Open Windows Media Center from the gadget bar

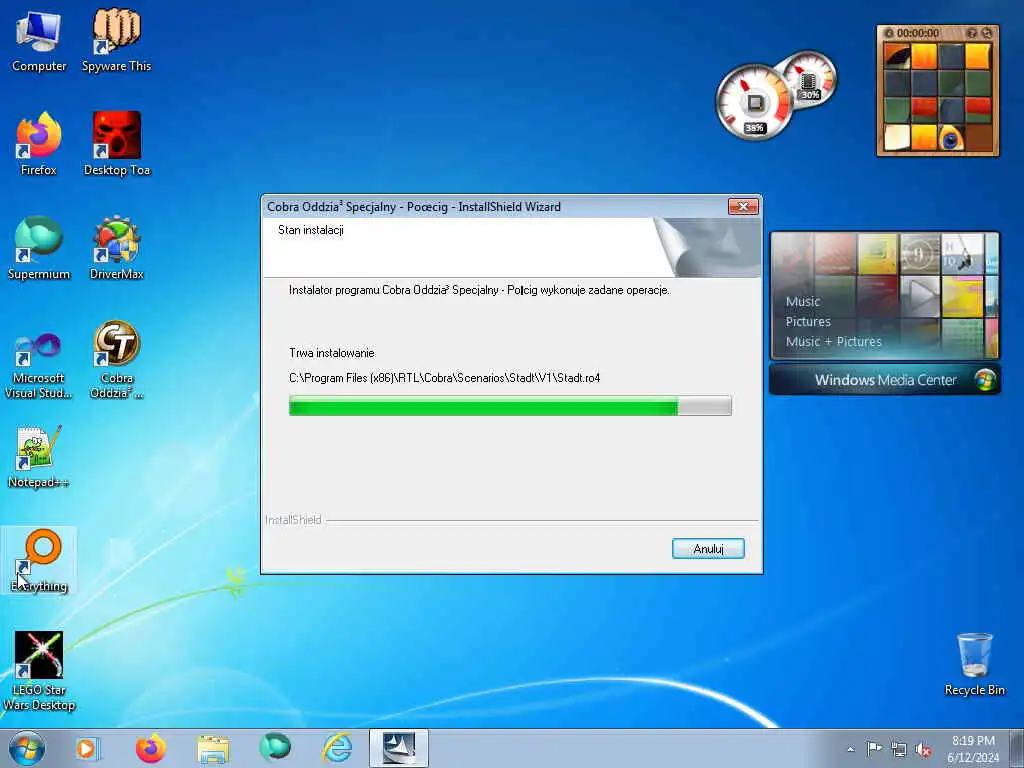[885, 379]
